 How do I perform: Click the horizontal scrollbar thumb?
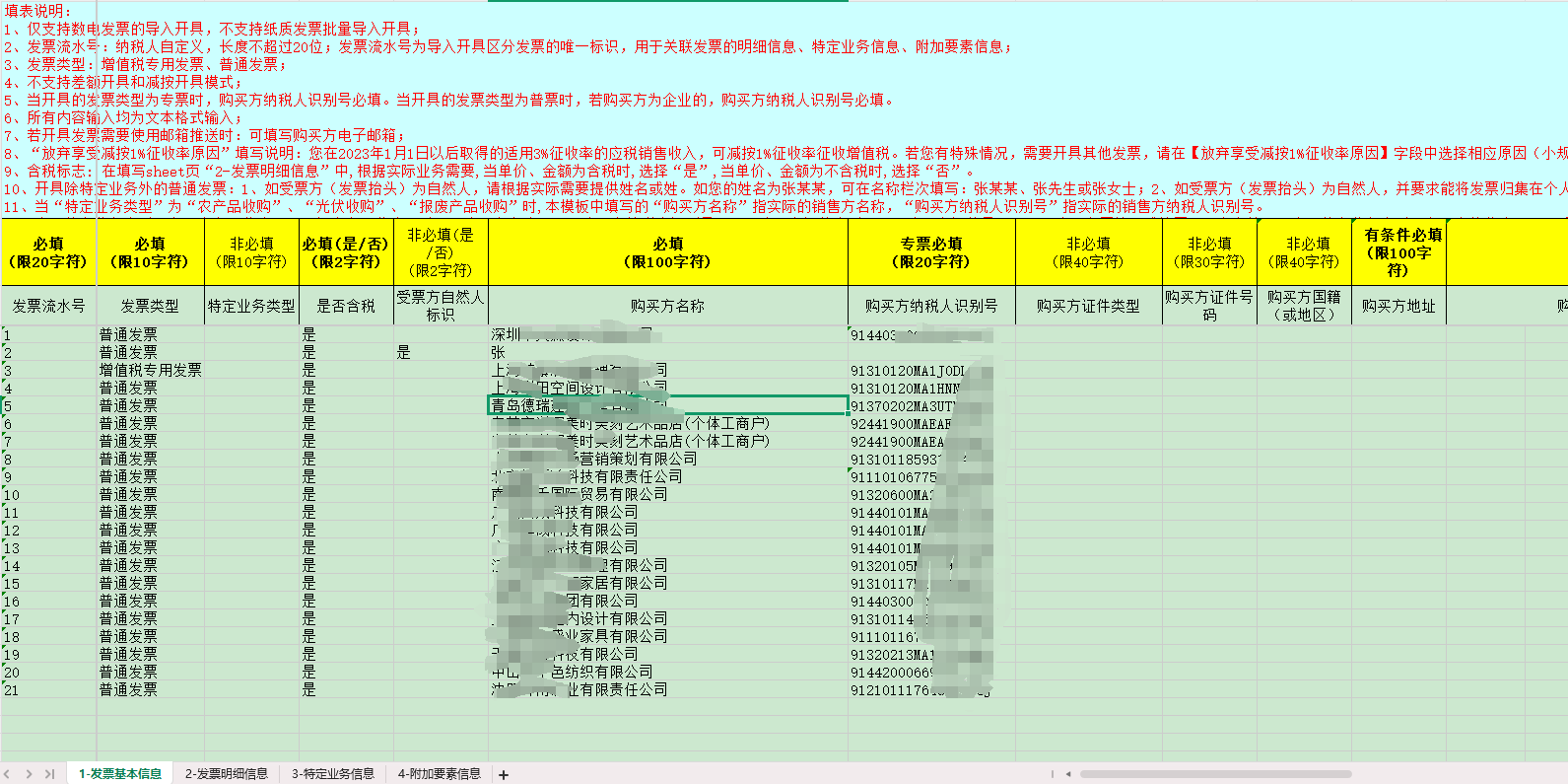[x=1215, y=774]
